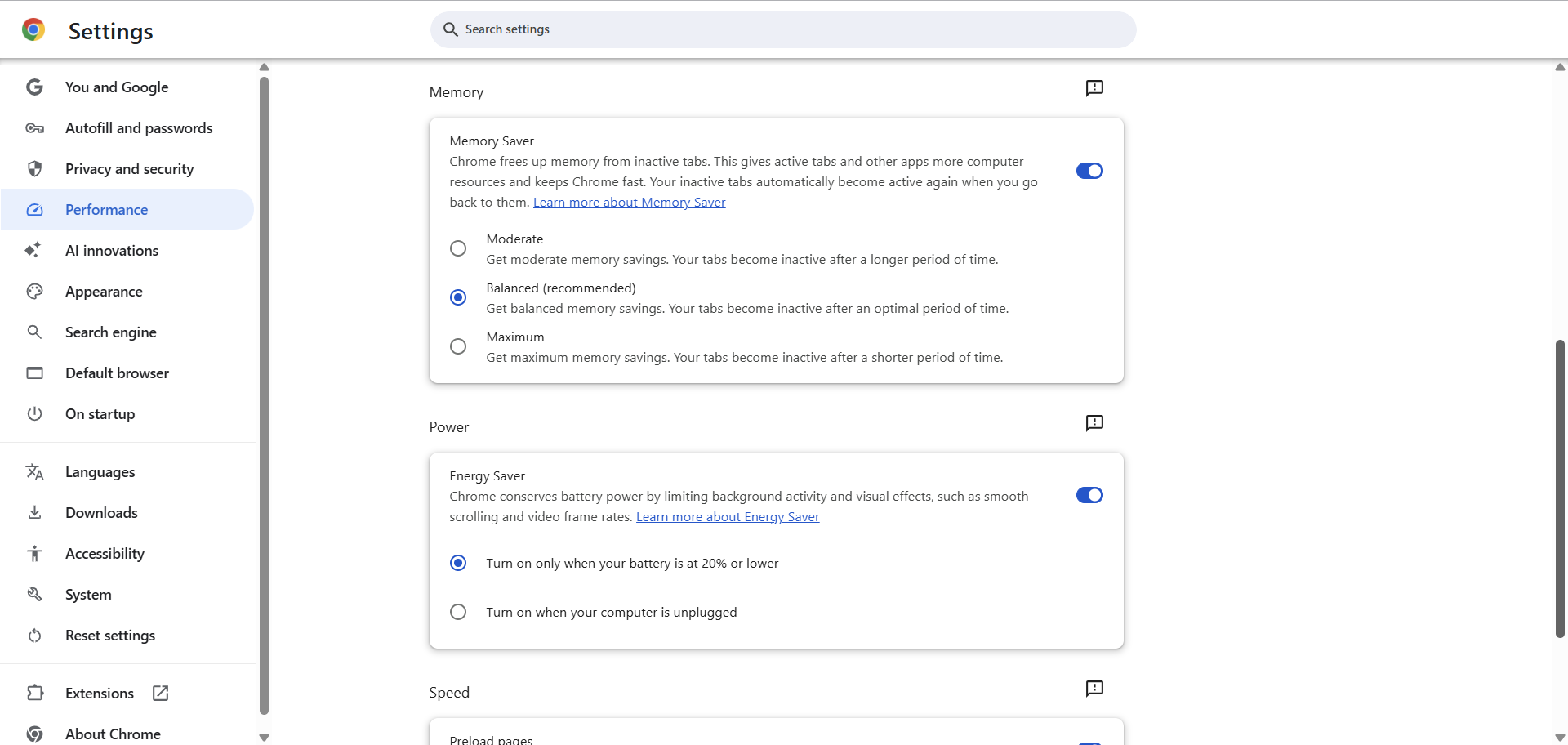Open Extensions external link icon
Viewport: 1568px width, 745px height.
pyautogui.click(x=161, y=694)
